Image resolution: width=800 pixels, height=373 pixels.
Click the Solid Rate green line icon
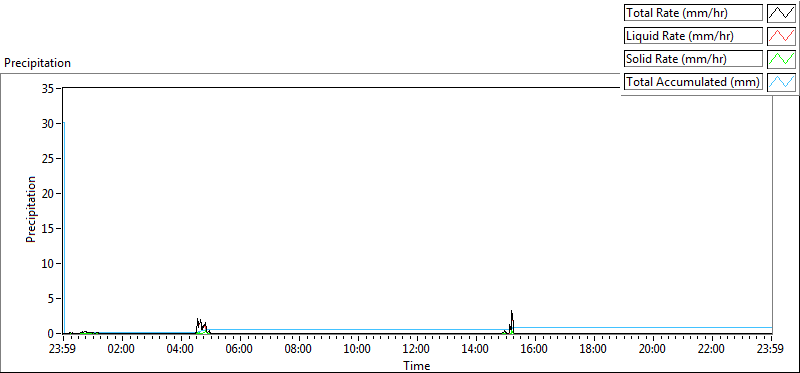tap(781, 59)
